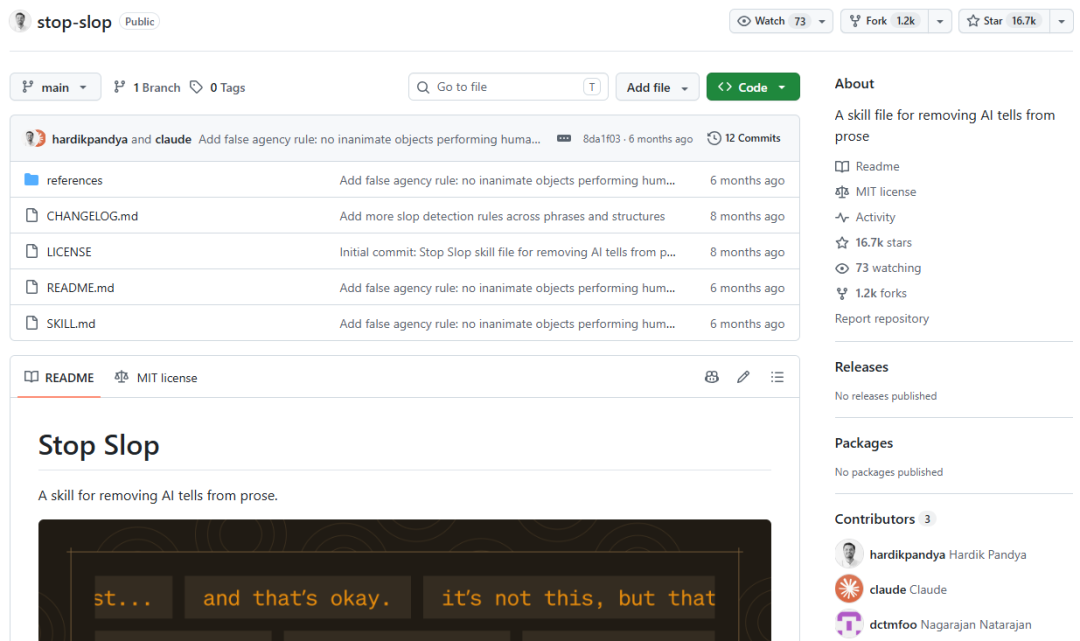View the 1 Branch link
Image resolution: width=1080 pixels, height=641 pixels.
147,87
